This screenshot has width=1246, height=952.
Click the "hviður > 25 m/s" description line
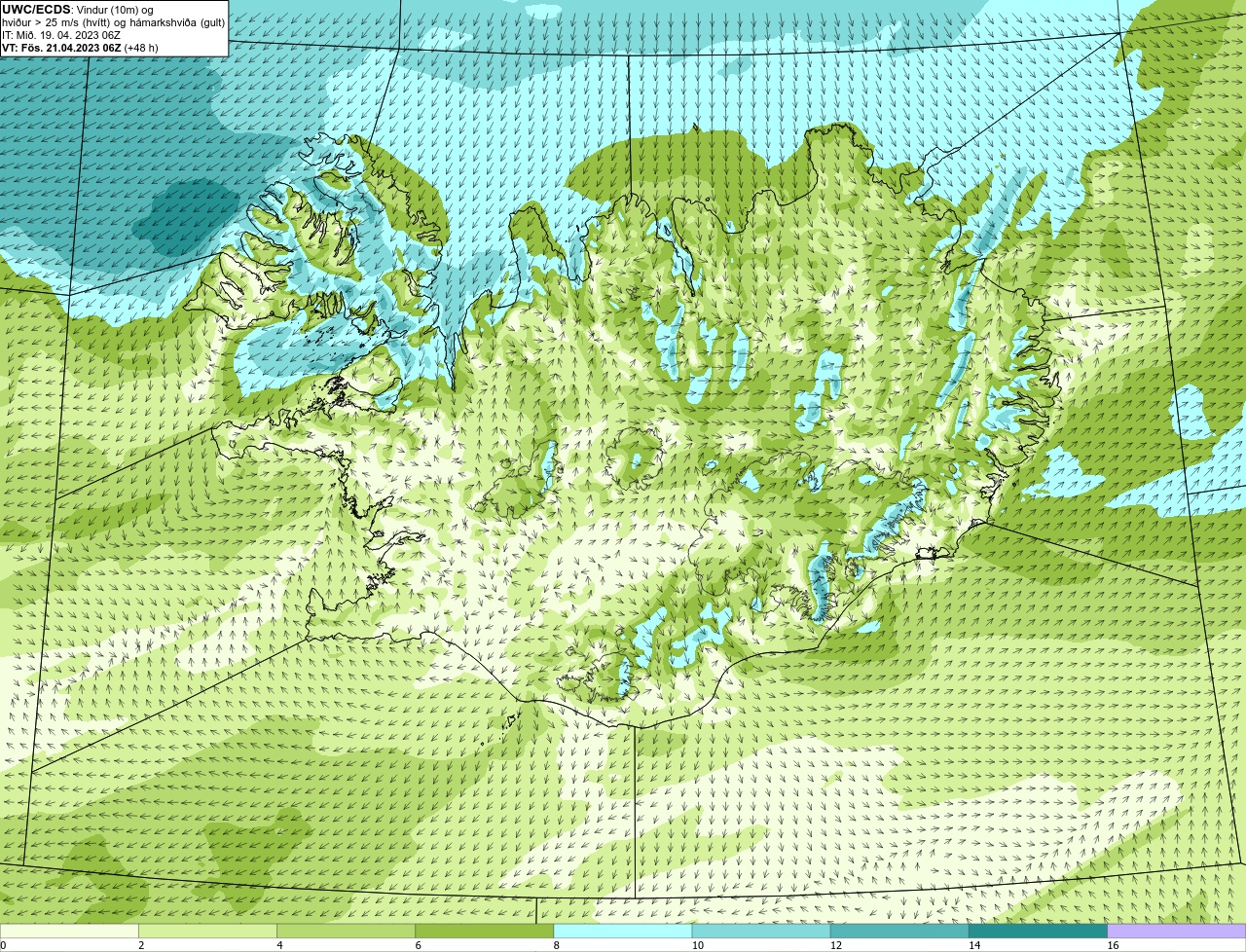[113, 22]
